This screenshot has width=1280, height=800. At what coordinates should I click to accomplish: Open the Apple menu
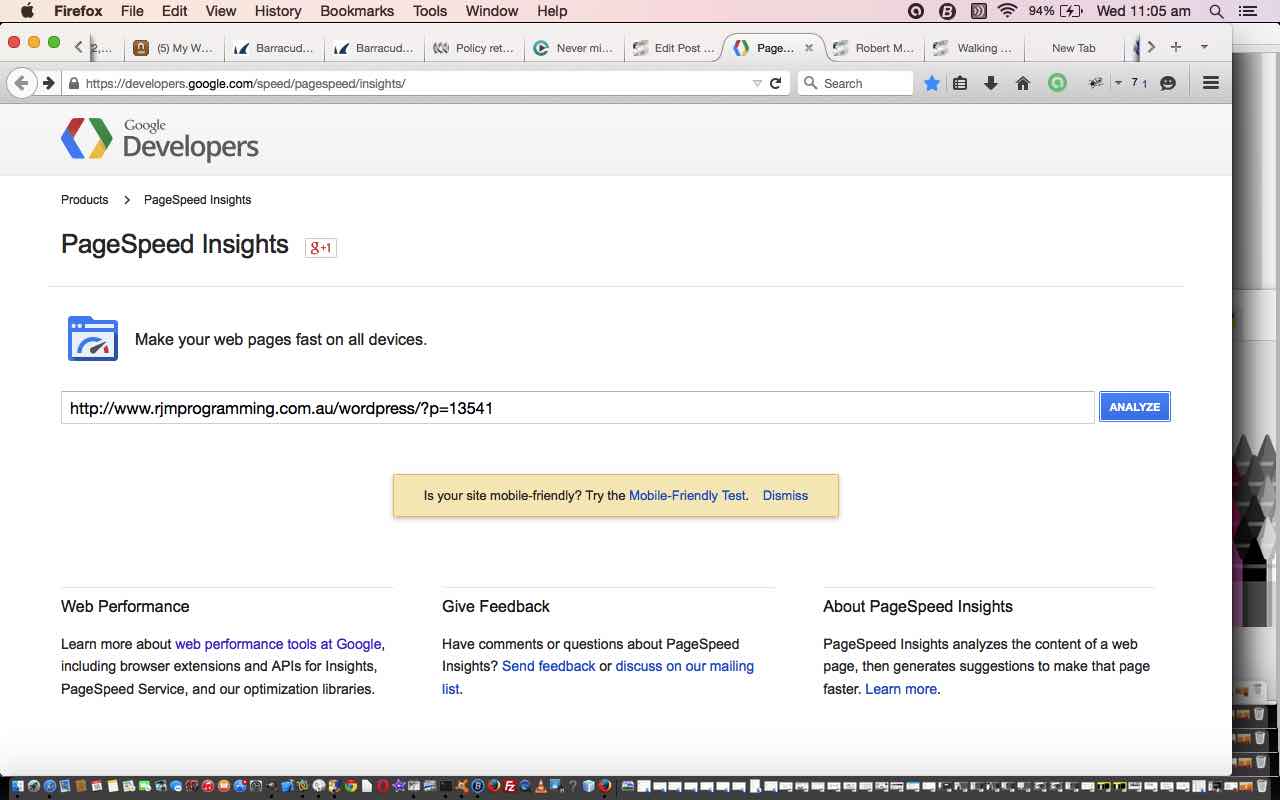(27, 11)
